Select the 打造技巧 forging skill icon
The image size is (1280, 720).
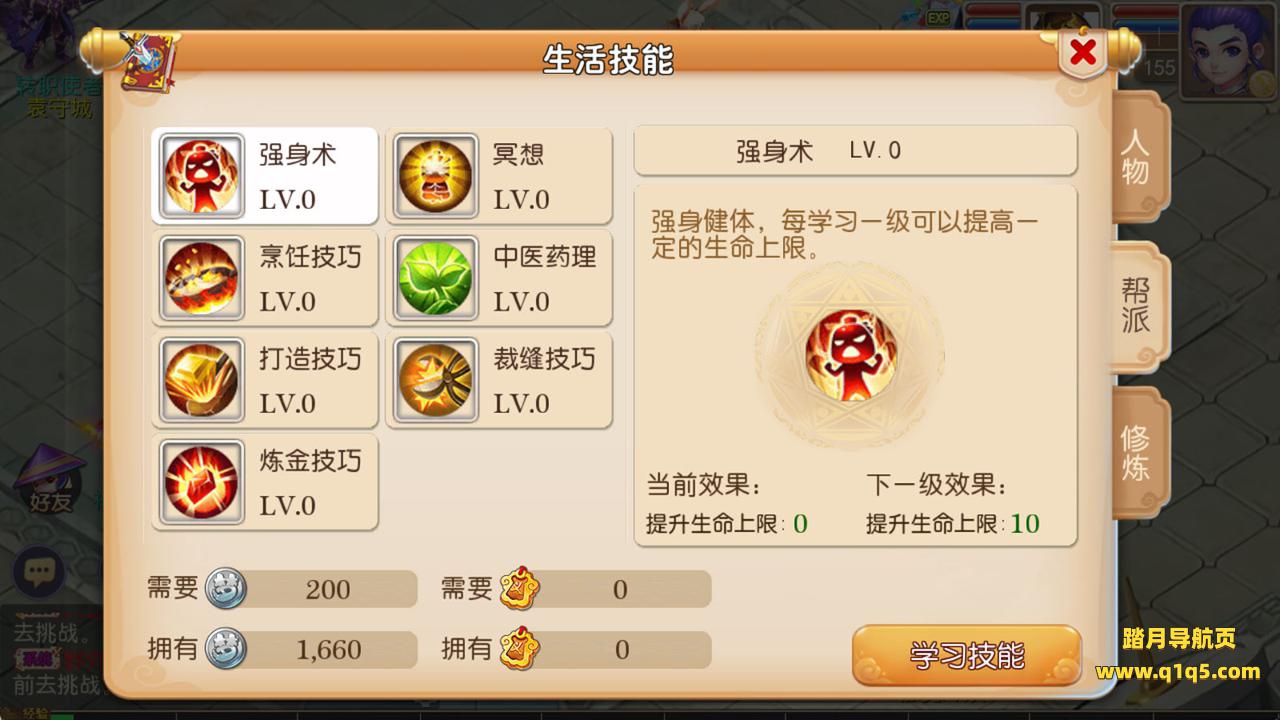coord(202,380)
